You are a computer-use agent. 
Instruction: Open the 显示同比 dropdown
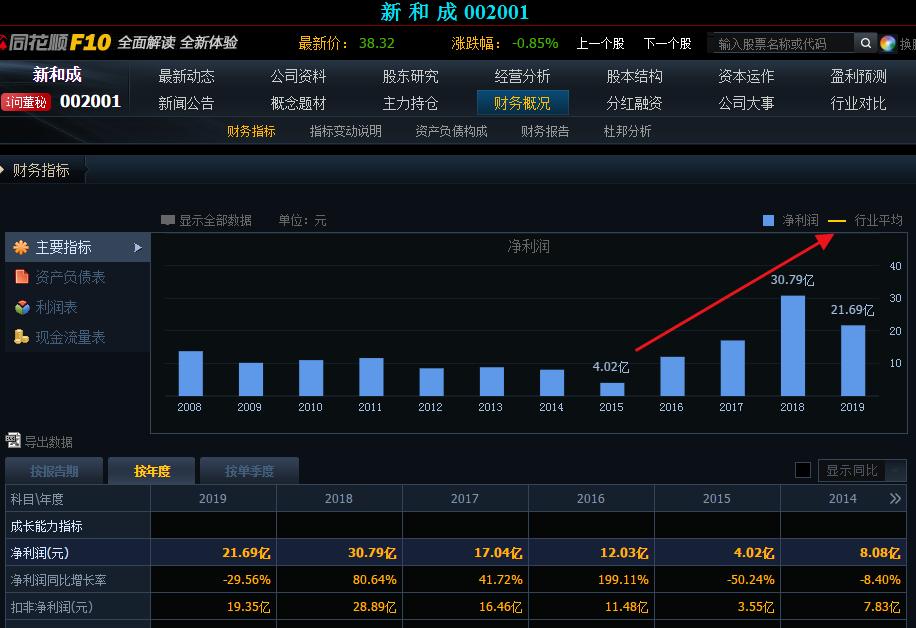[862, 470]
